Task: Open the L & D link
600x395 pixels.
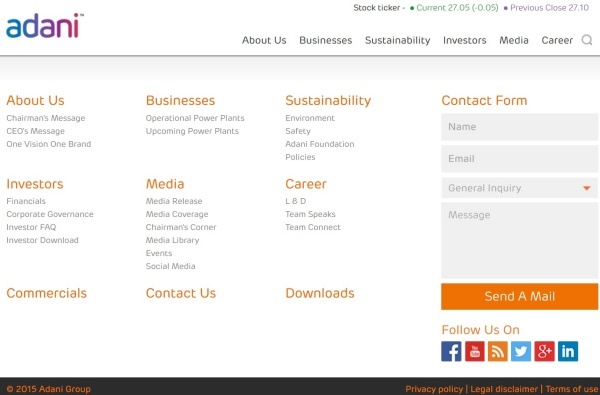Action: pos(295,201)
